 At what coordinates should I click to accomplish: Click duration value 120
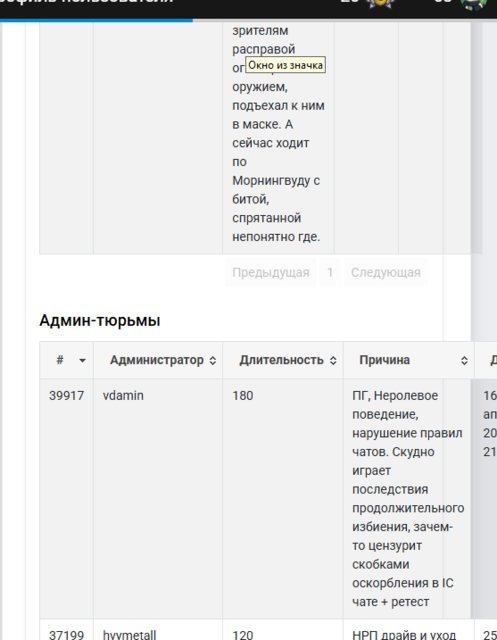pos(243,635)
